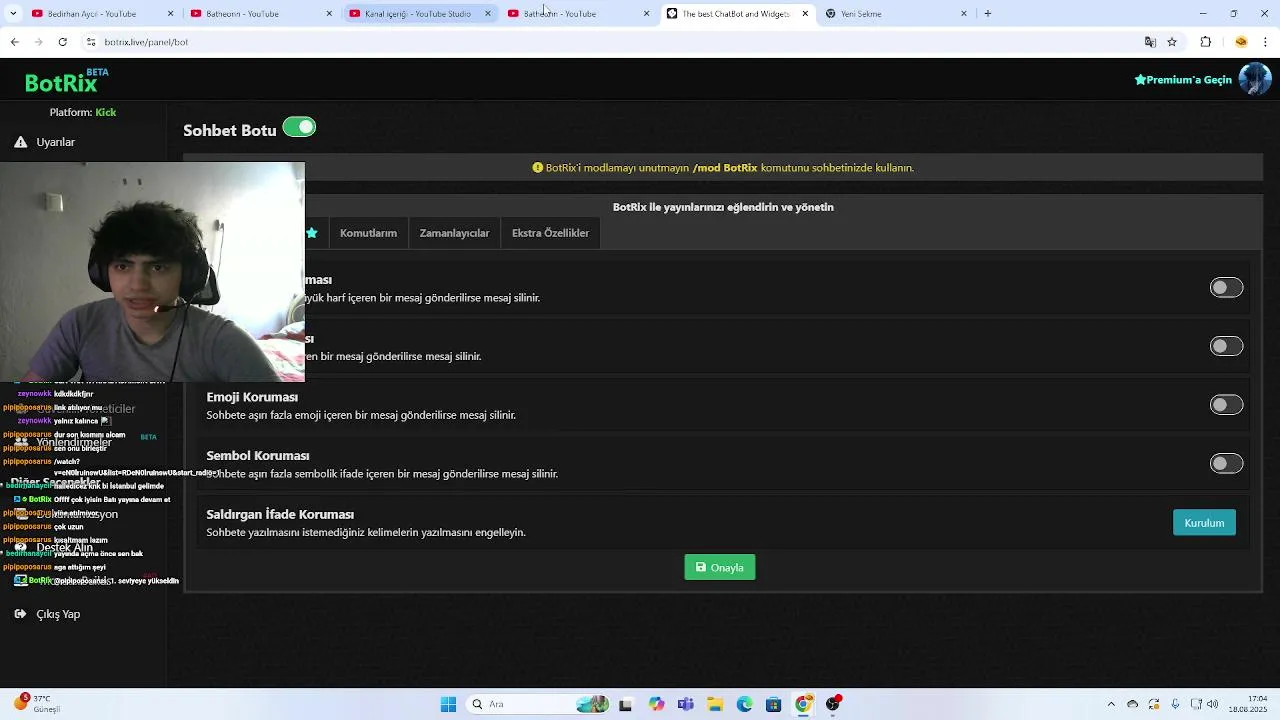Switch to Bedirhan Aycı YouTube tab
This screenshot has height=720, width=1280.
pos(103,14)
